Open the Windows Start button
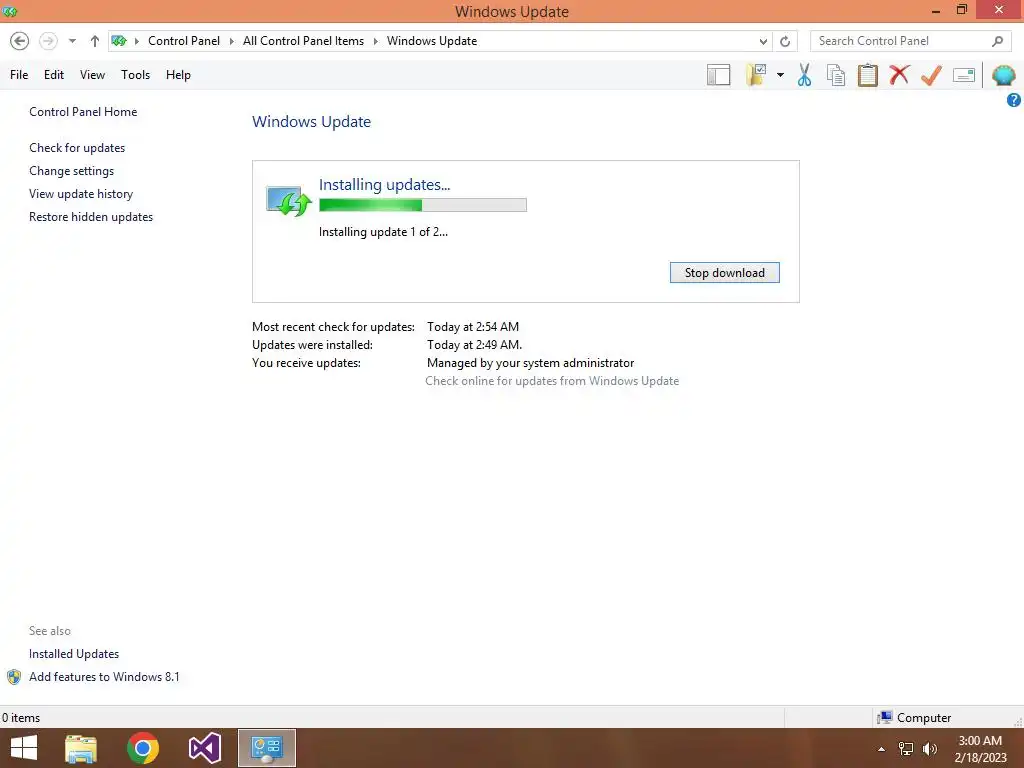The image size is (1024, 768). click(24, 748)
